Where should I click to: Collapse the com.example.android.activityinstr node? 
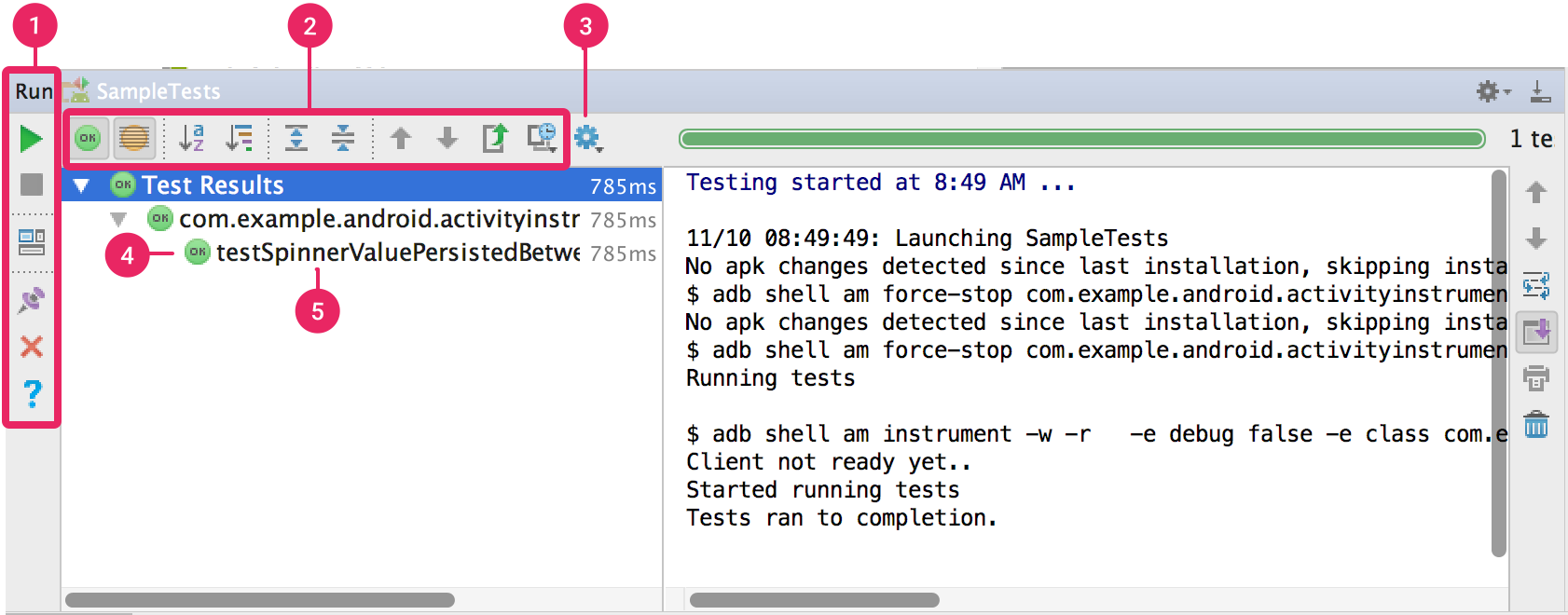(118, 220)
